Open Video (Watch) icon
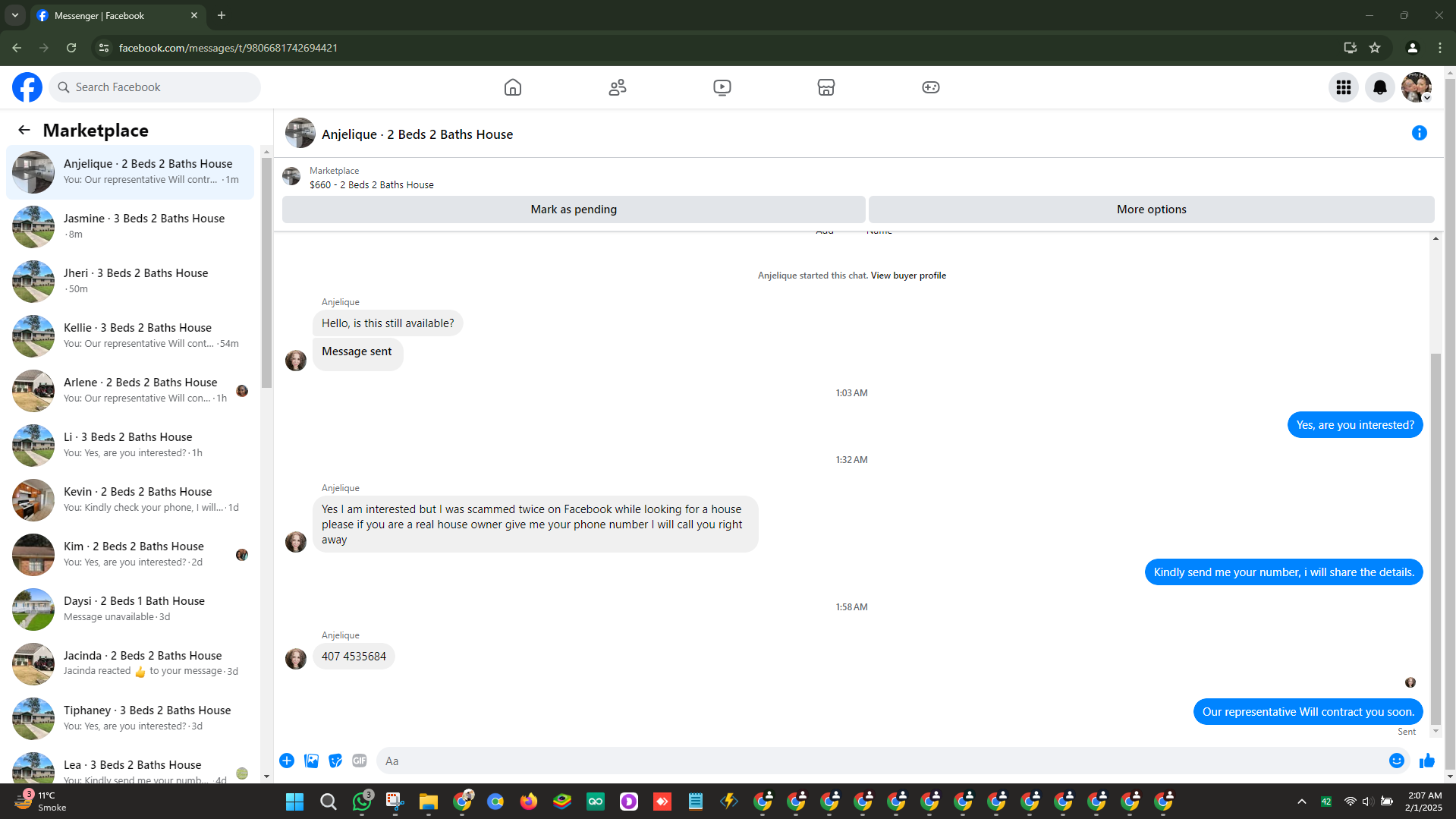Screen dimensions: 1456x819 pos(722,87)
